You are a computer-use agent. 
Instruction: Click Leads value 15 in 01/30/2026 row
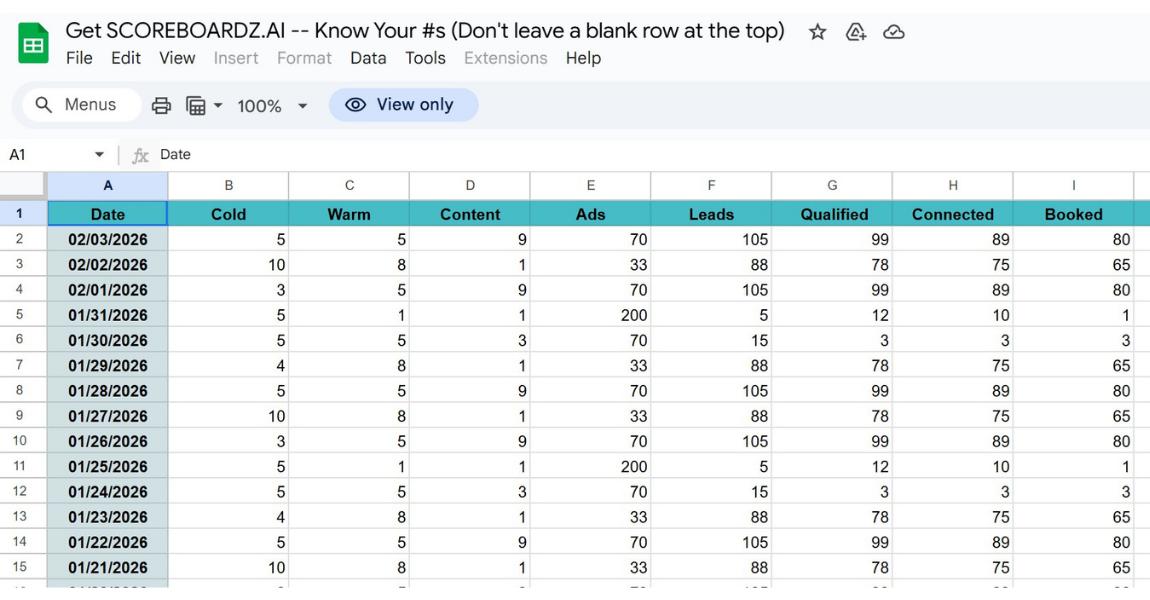711,340
